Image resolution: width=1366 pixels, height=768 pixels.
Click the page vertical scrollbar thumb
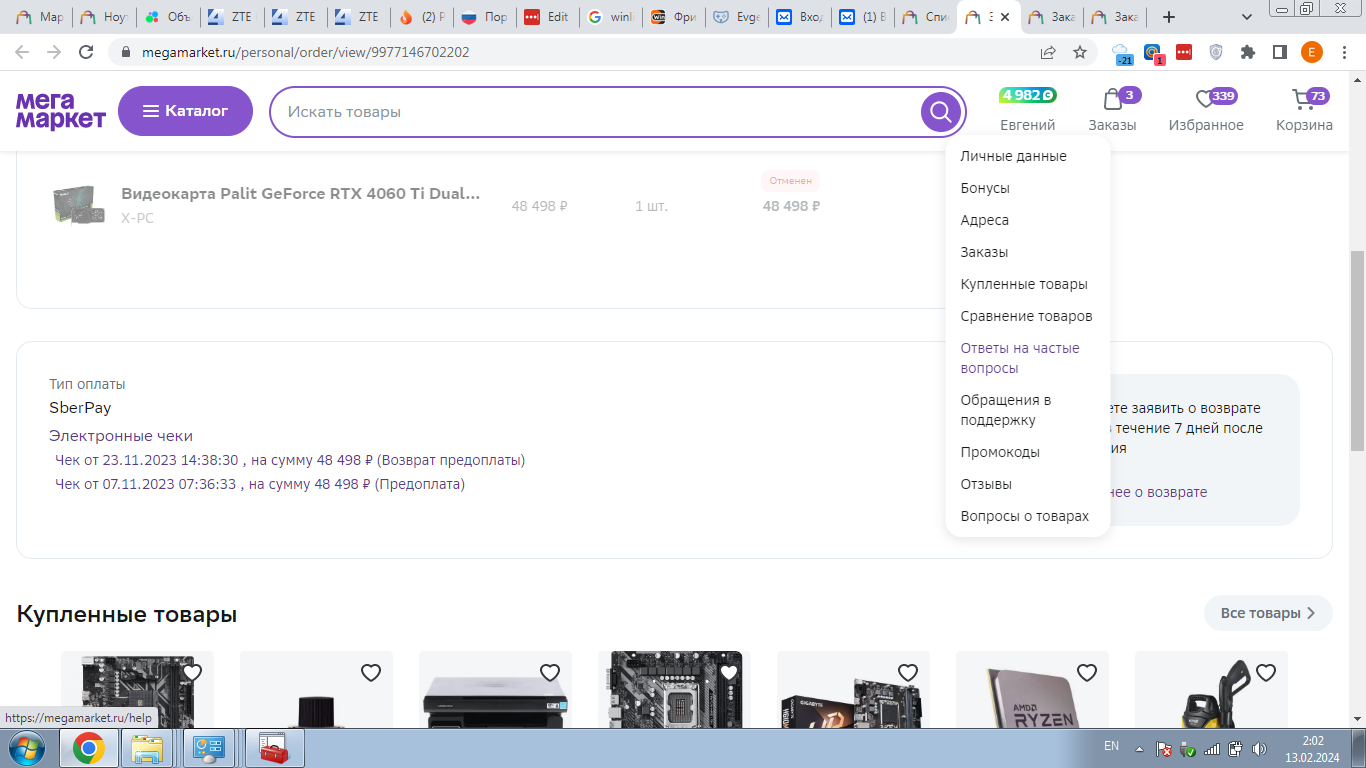tap(1357, 350)
